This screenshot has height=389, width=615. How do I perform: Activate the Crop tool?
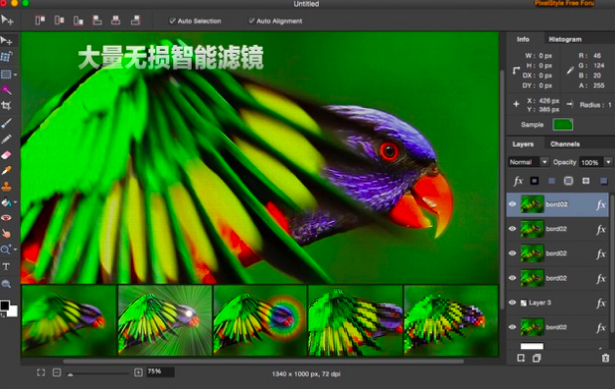6,105
